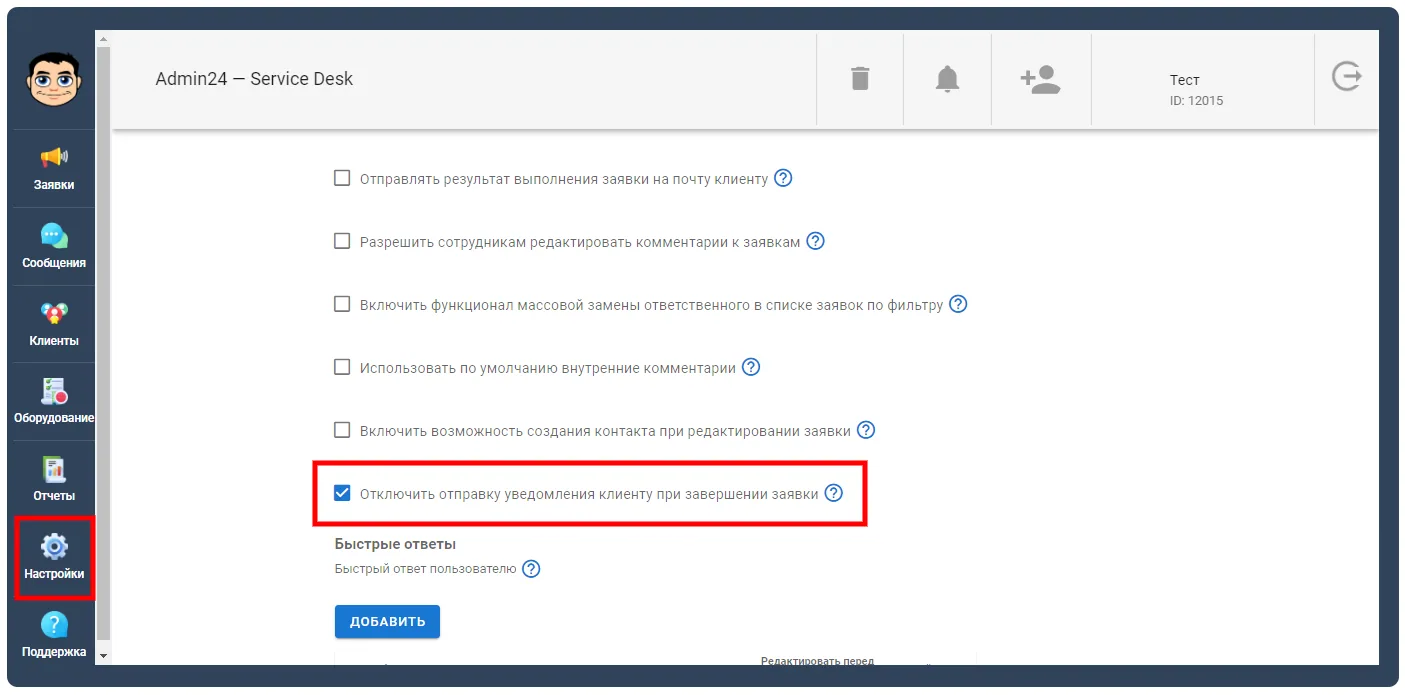Screen dimensions: 1405x695
Task: Open Сообщения in sidebar
Action: [54, 246]
